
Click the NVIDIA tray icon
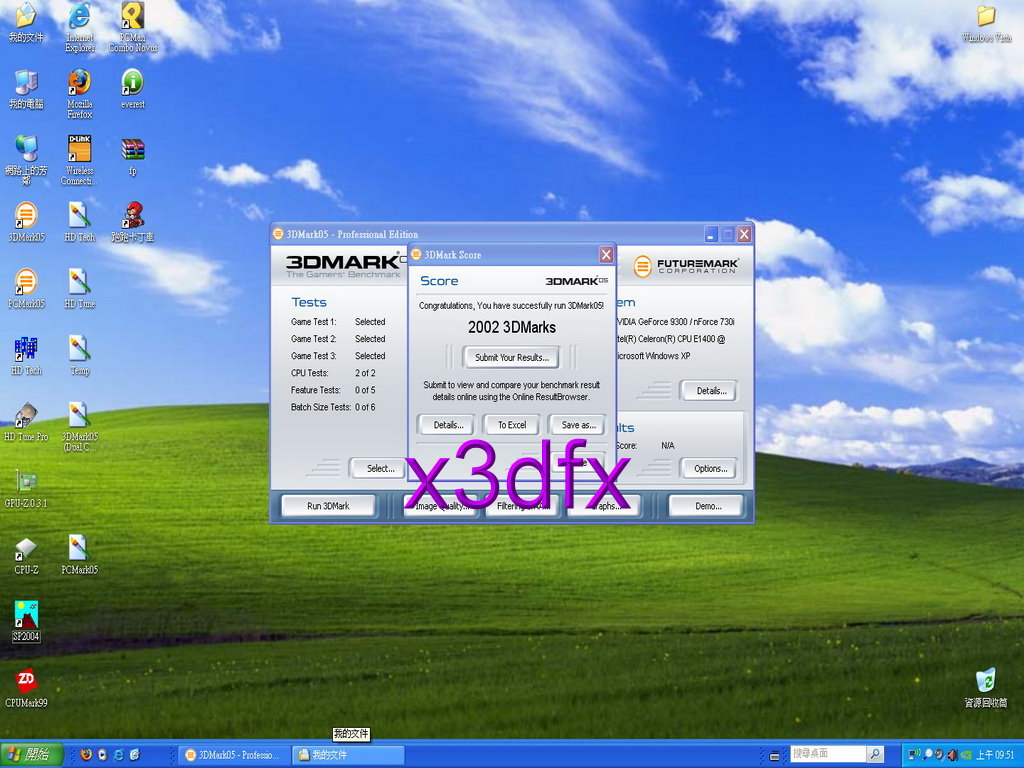[966, 755]
